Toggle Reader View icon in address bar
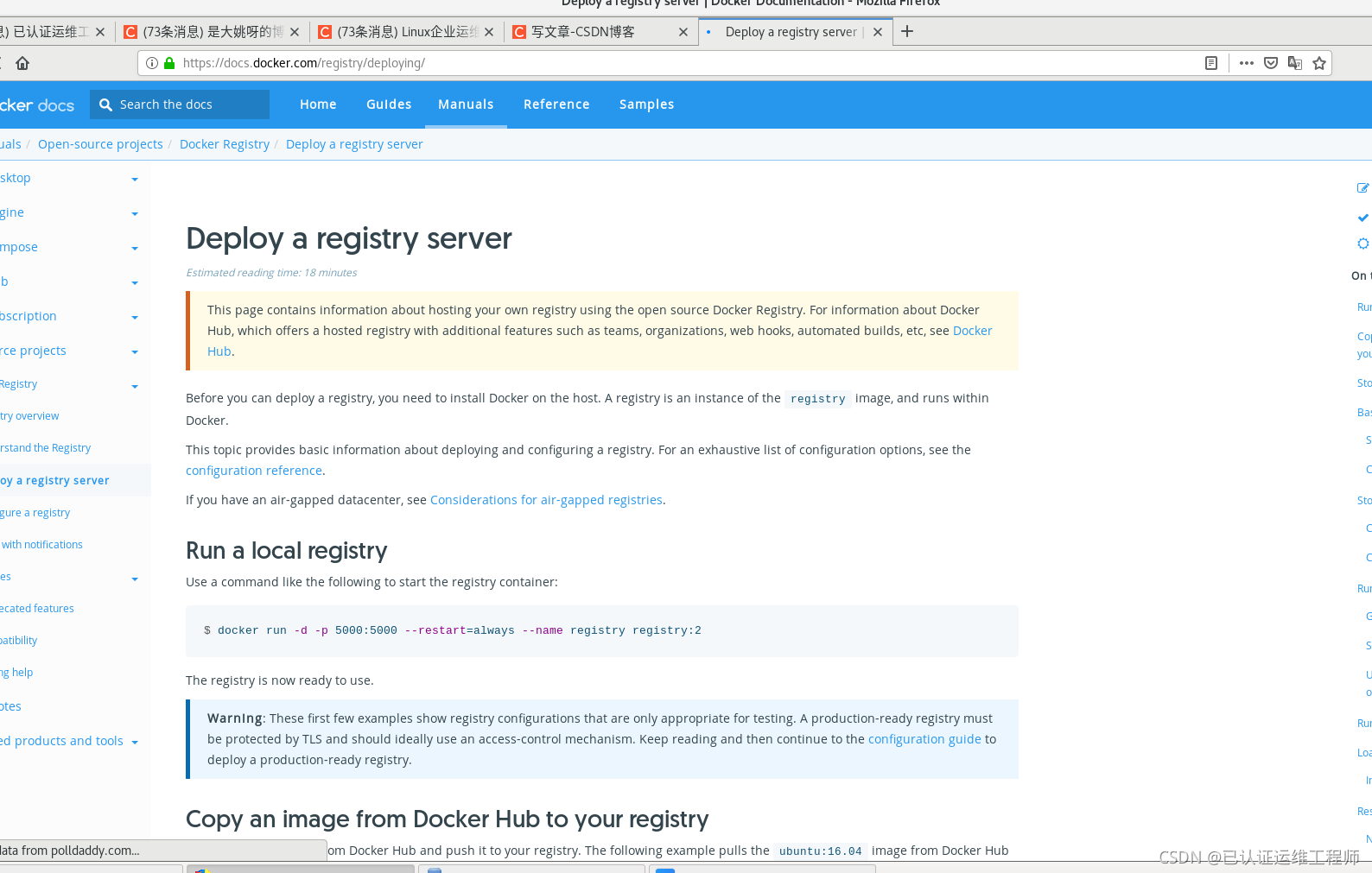1372x873 pixels. 1211,63
